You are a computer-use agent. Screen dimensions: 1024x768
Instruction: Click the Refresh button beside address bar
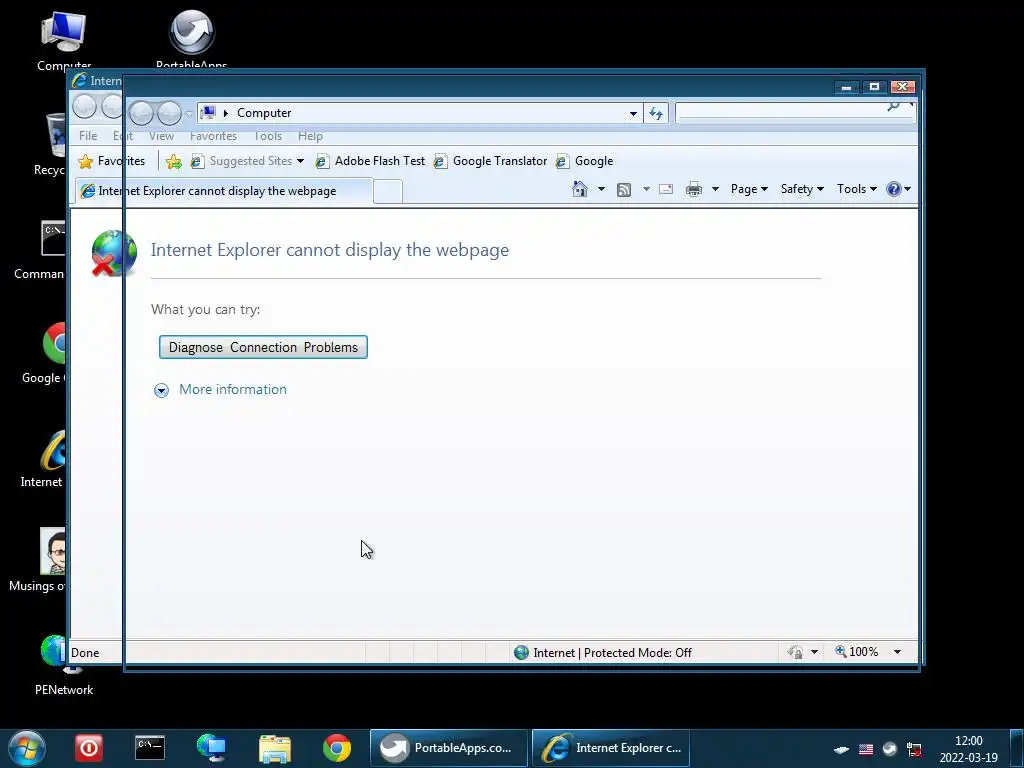[x=656, y=113]
